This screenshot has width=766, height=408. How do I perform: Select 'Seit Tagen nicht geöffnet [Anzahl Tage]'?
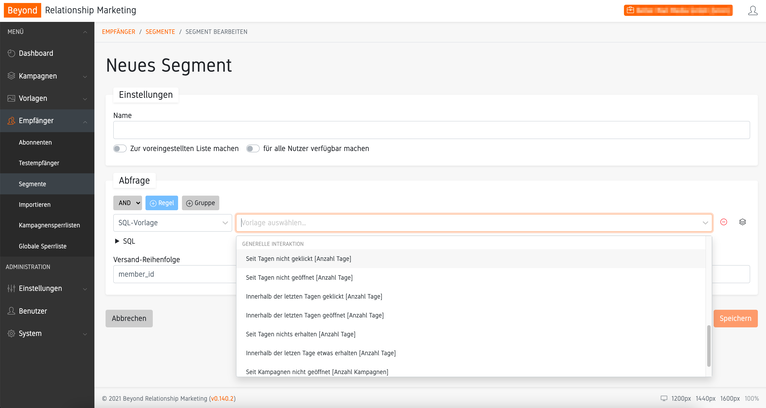298,277
